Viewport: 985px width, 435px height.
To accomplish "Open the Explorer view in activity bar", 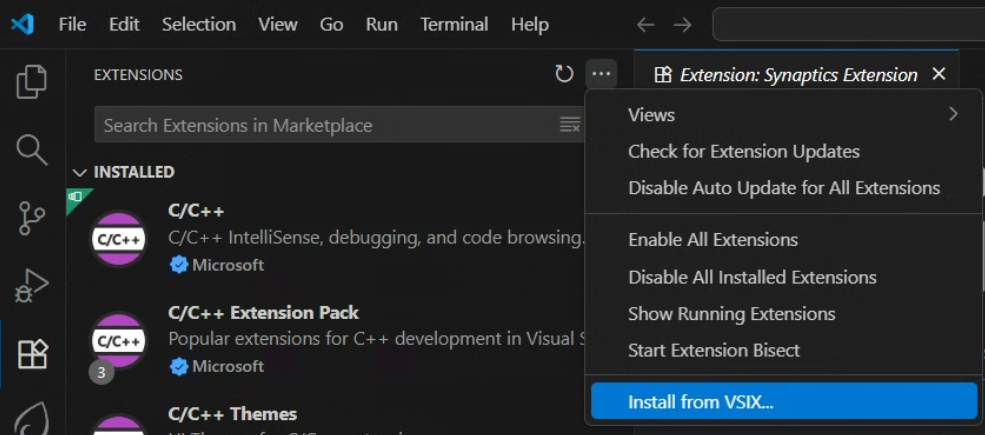I will 32,82.
